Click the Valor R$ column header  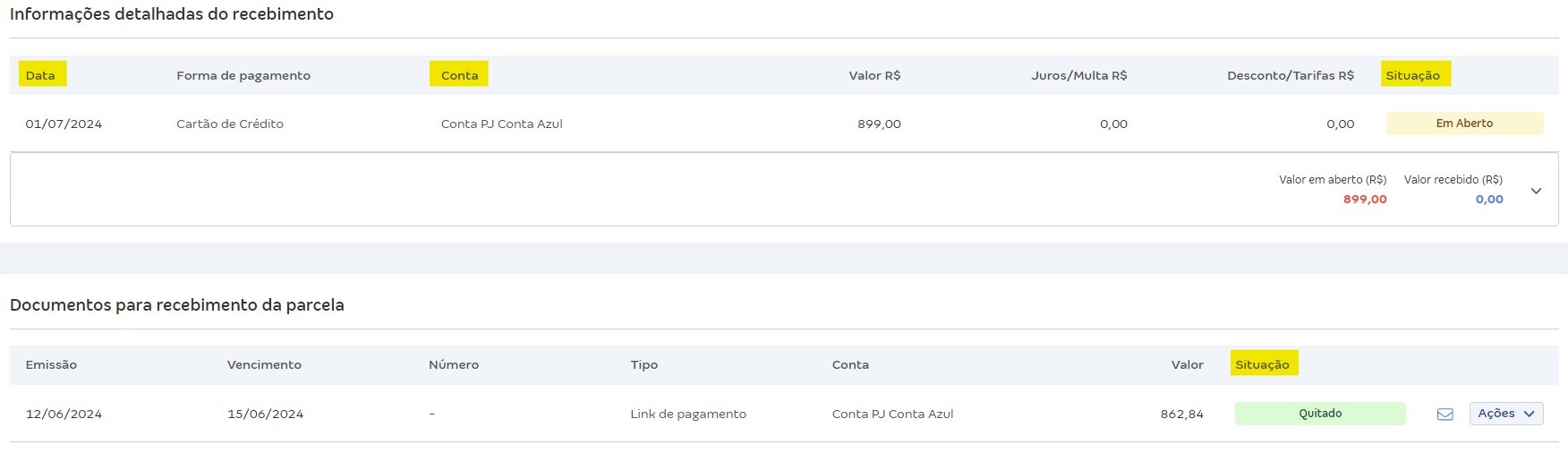click(x=874, y=75)
